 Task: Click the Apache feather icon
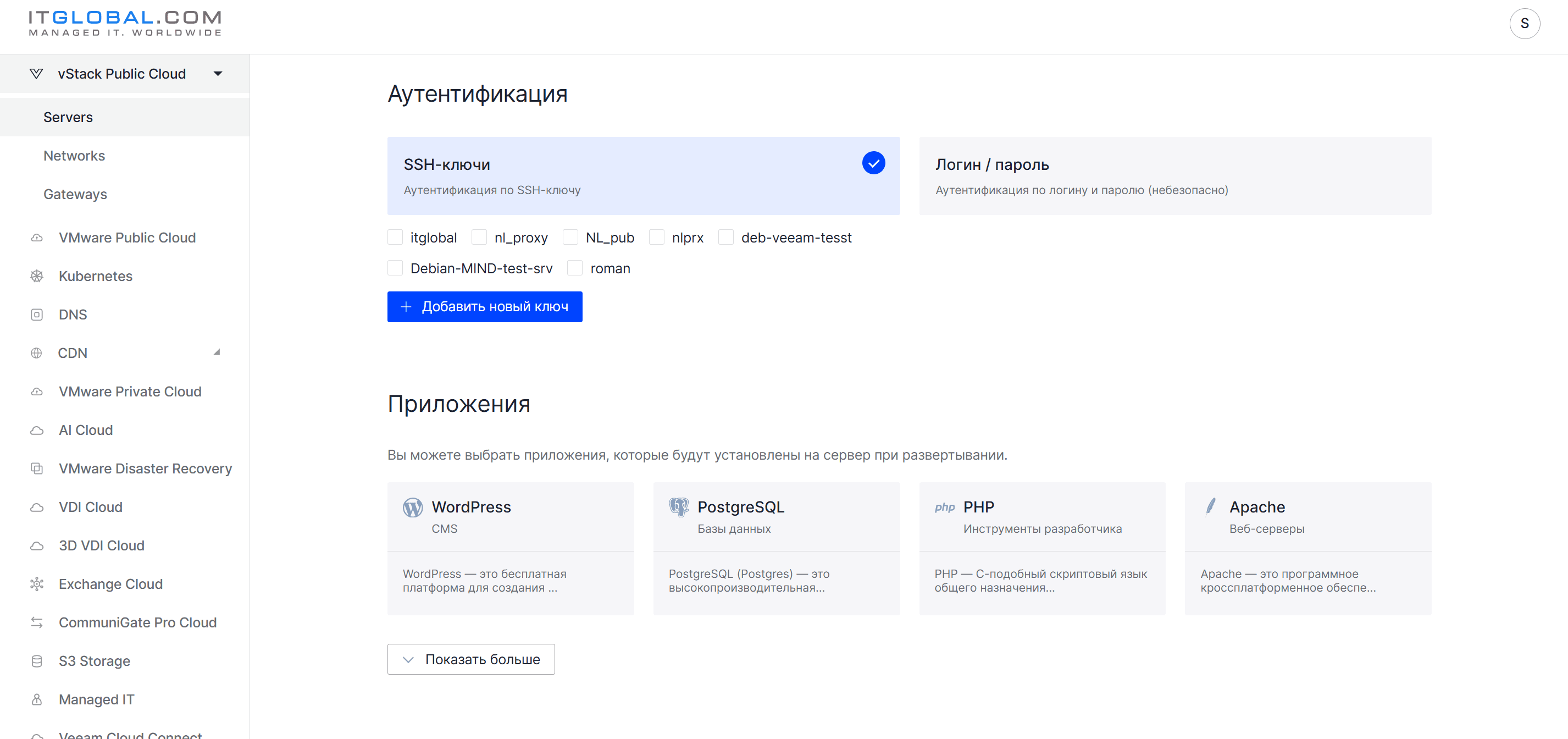coord(1211,506)
